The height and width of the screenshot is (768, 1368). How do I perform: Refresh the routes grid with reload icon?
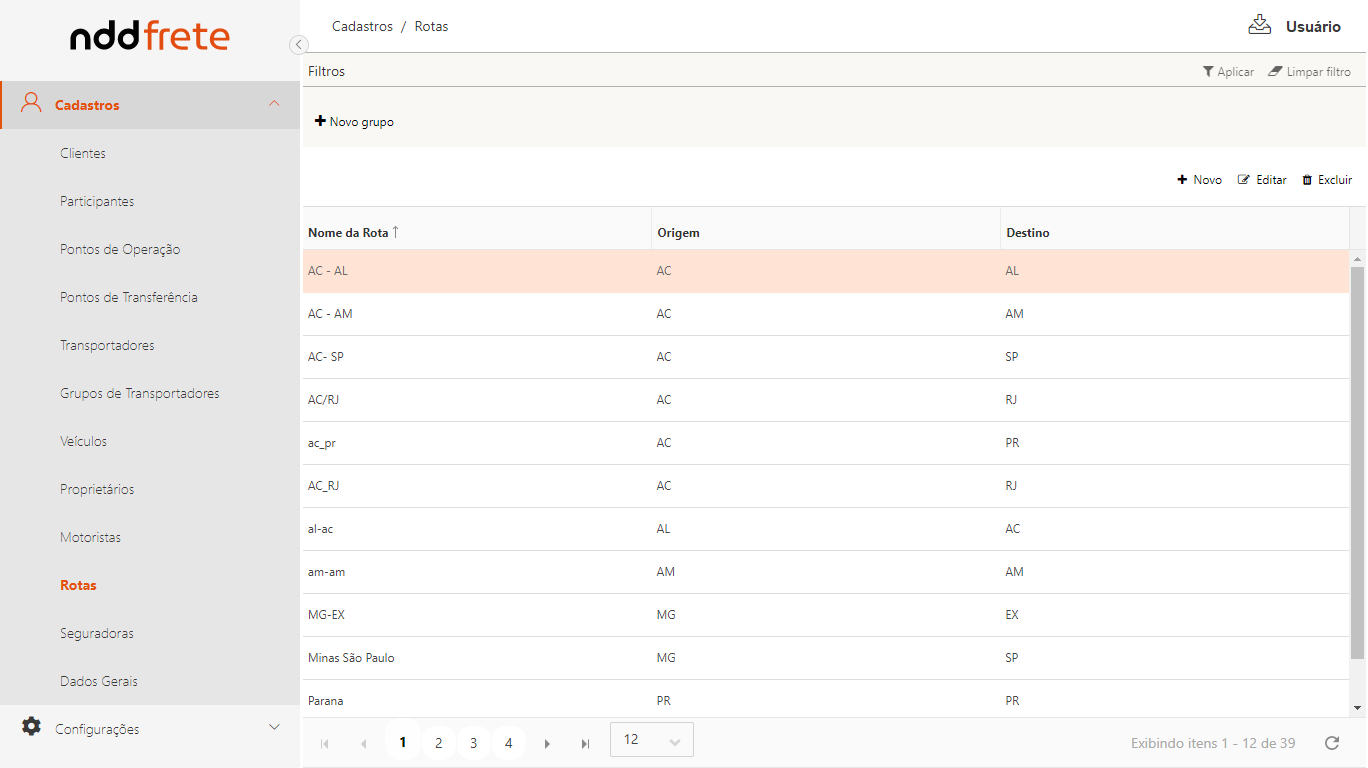click(x=1331, y=743)
